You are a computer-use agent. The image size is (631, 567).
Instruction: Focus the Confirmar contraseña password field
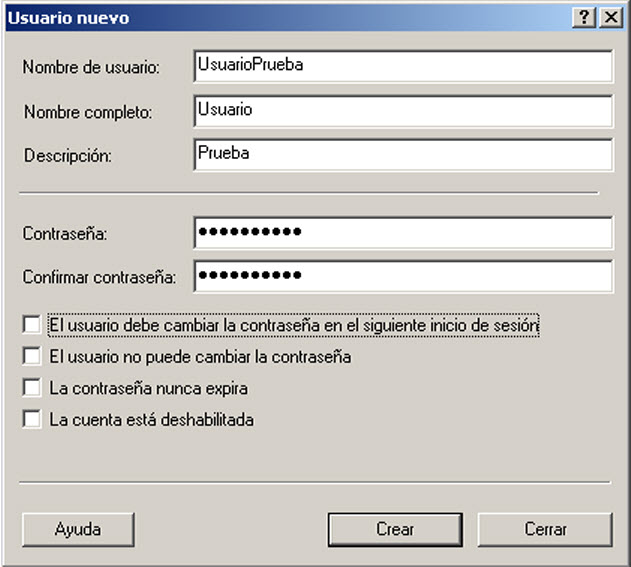(x=402, y=276)
